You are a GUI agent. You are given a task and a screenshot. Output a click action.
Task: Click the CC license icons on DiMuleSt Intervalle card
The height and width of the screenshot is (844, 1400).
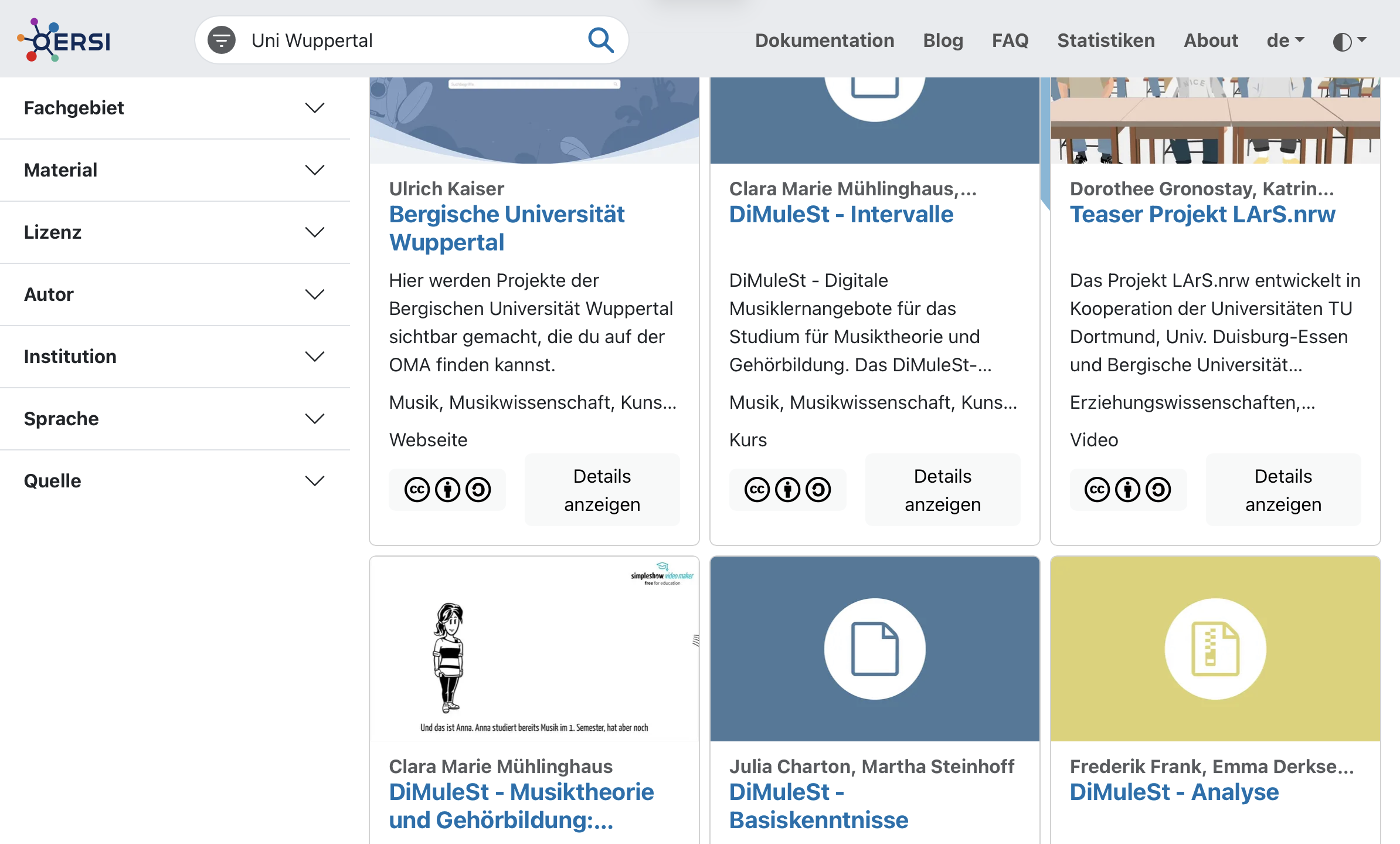click(x=787, y=489)
